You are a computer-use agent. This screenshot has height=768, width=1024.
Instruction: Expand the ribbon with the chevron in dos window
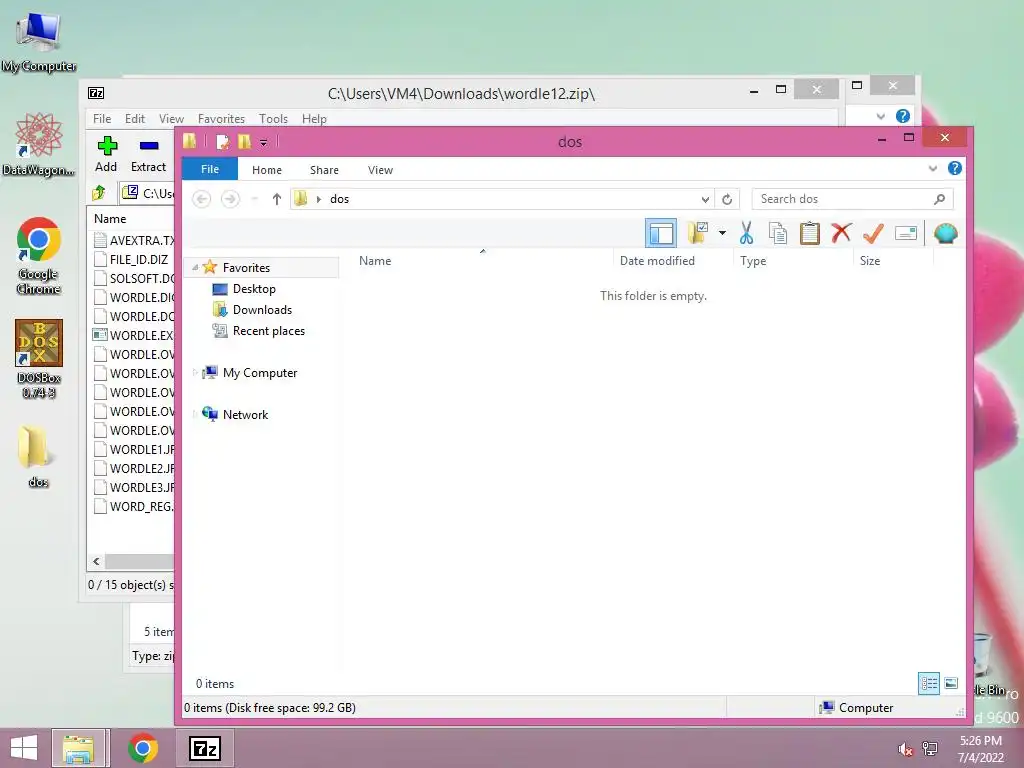(x=933, y=168)
